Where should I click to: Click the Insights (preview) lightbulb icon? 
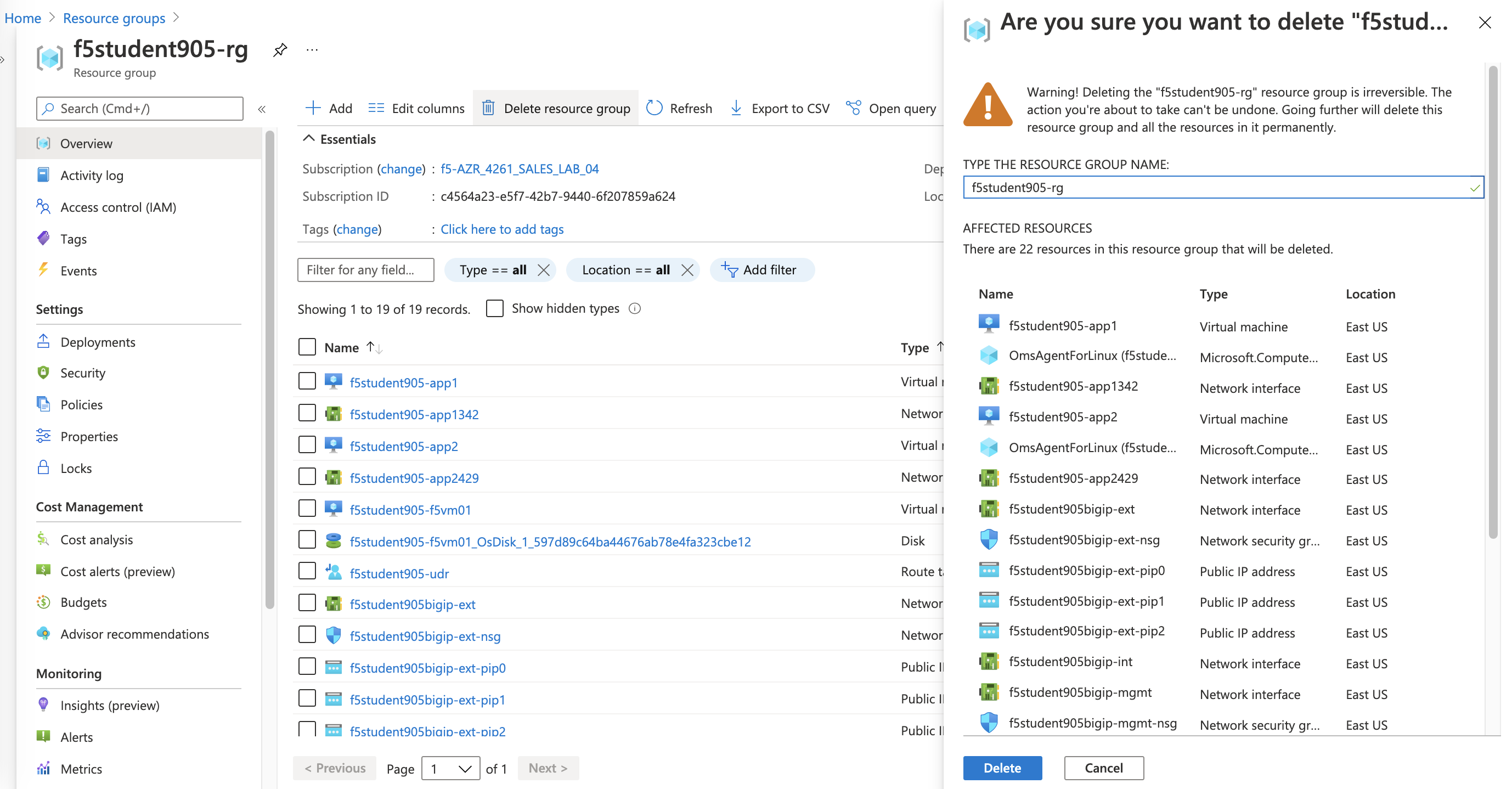coord(43,705)
